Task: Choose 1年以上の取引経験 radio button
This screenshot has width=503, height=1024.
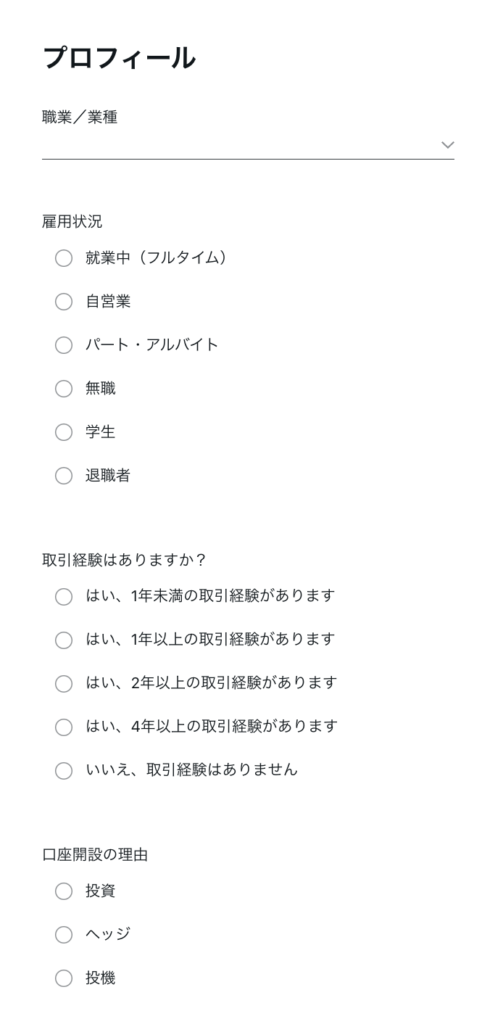Action: pyautogui.click(x=63, y=640)
